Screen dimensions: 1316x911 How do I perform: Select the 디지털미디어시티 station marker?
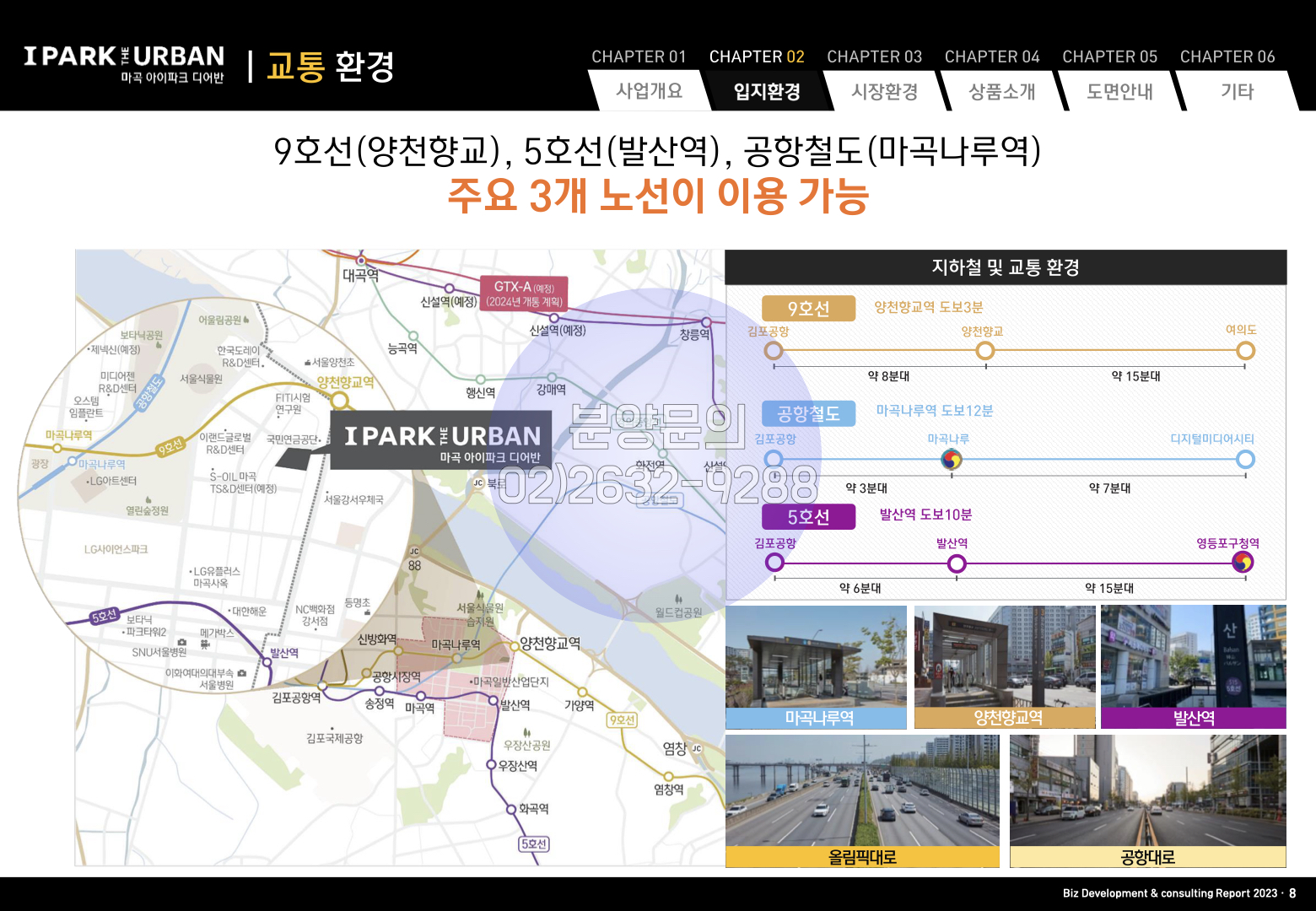point(1245,459)
